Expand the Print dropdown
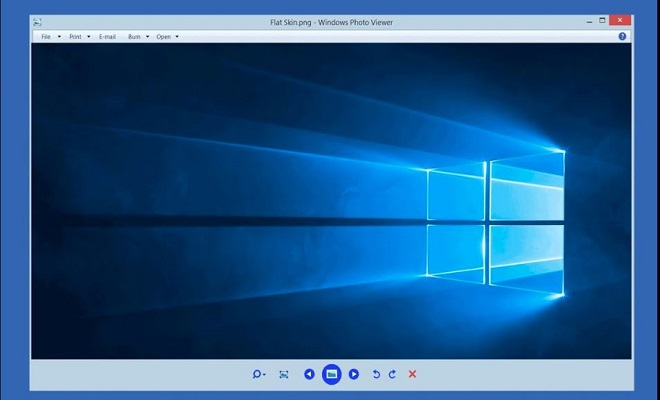Screen dimensions: 660x400 point(78,36)
